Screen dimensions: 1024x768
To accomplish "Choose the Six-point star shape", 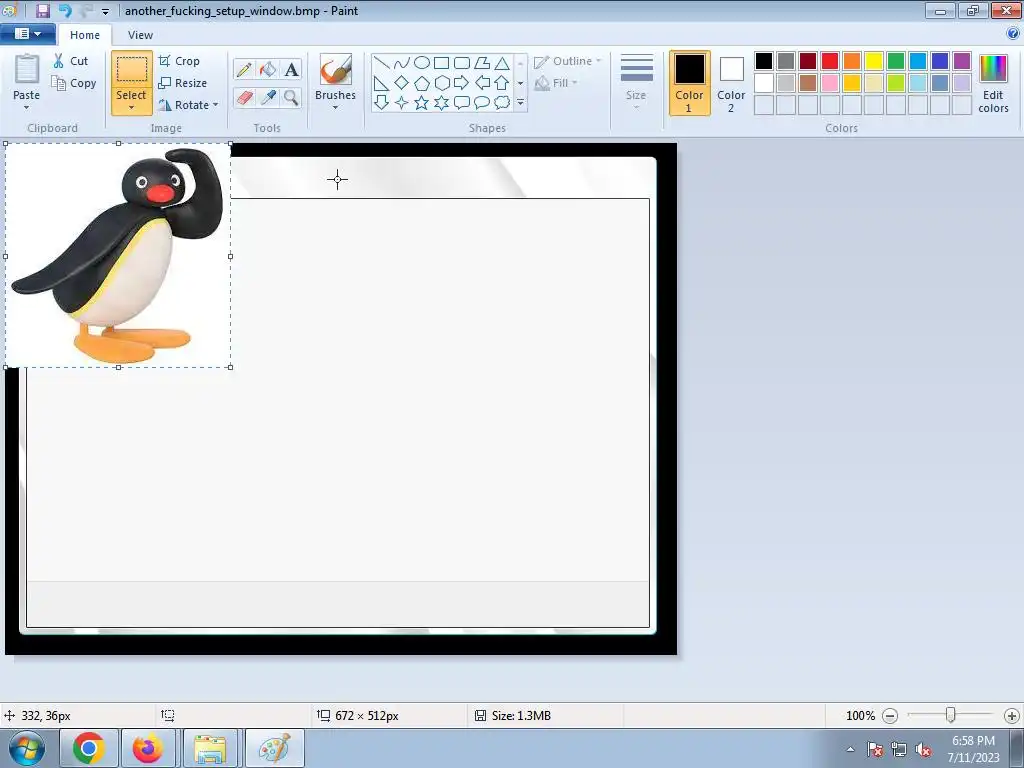I will point(441,103).
